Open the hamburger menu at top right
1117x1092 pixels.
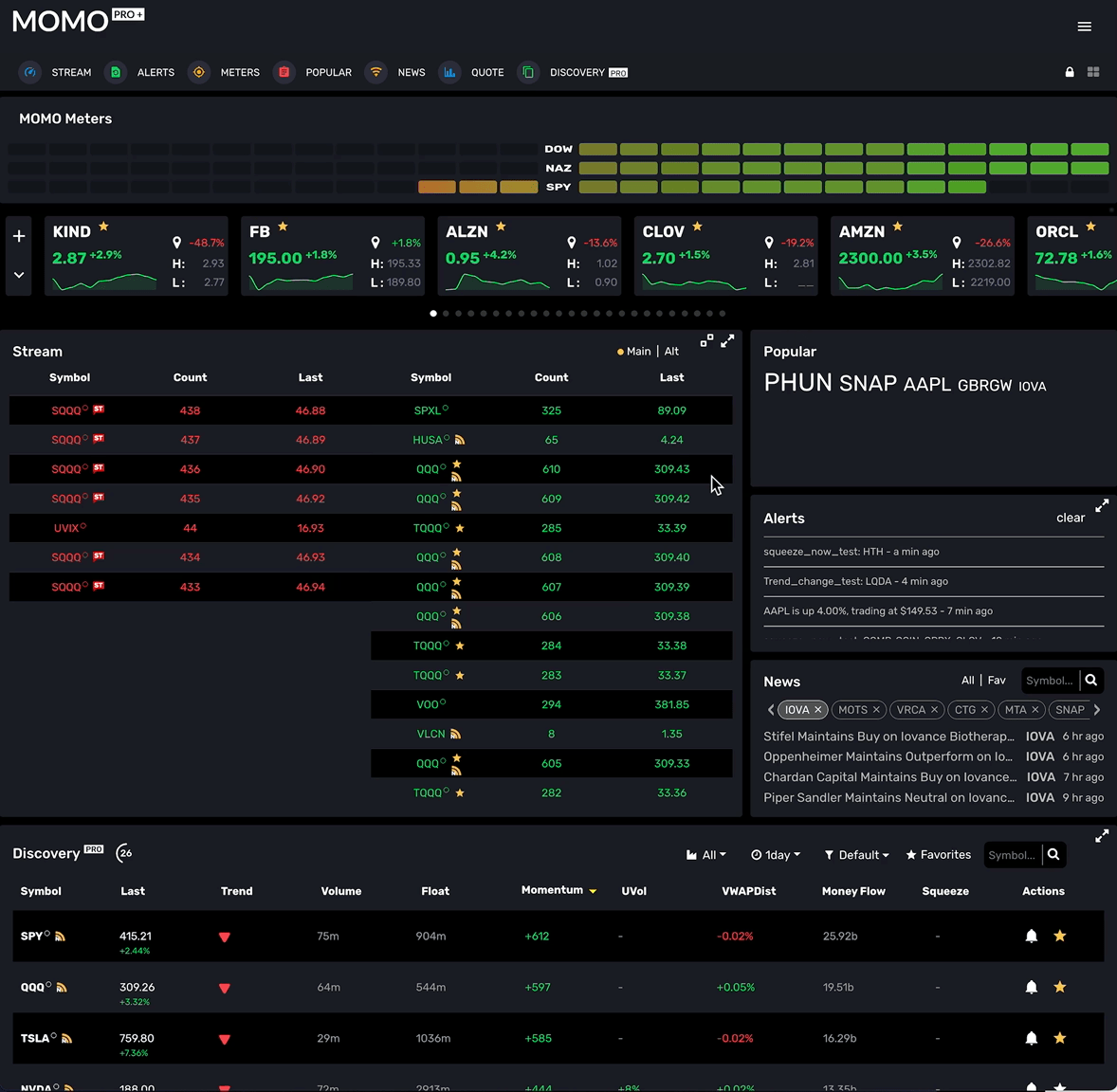(1084, 27)
